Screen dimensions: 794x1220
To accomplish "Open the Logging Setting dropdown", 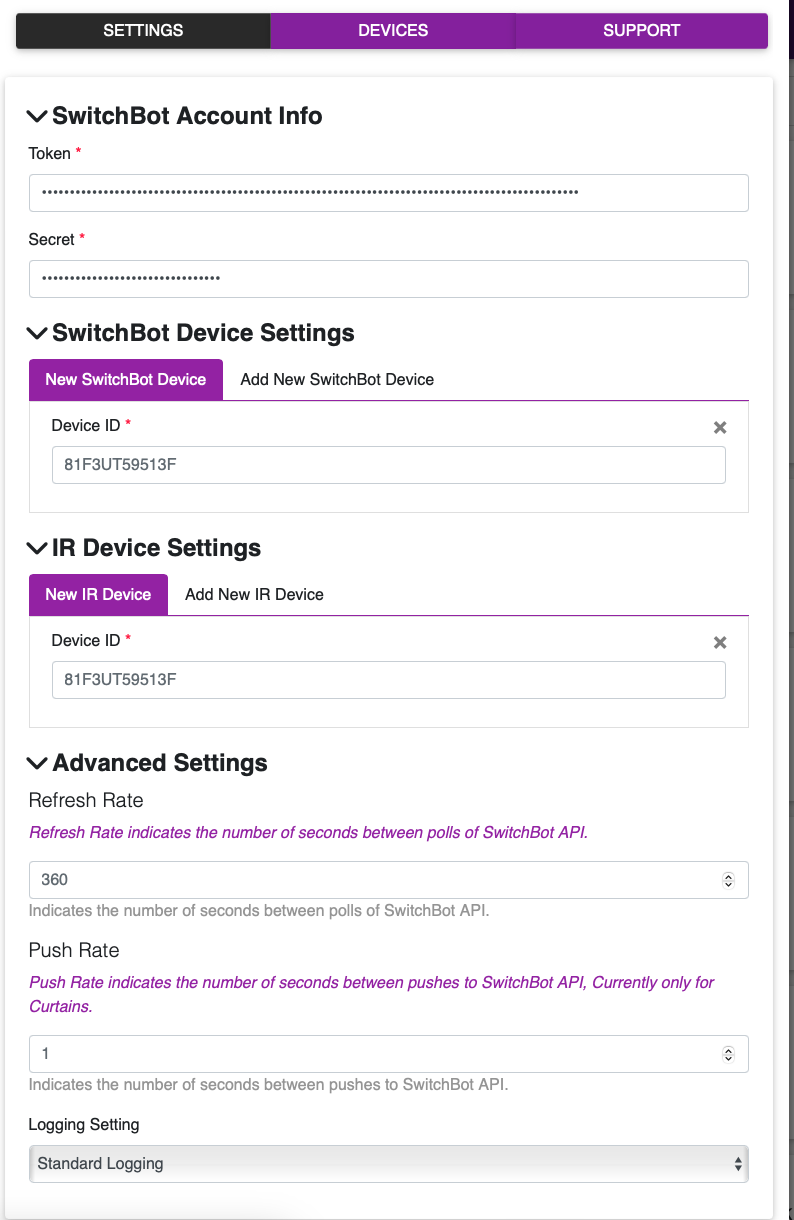I will pos(388,1163).
